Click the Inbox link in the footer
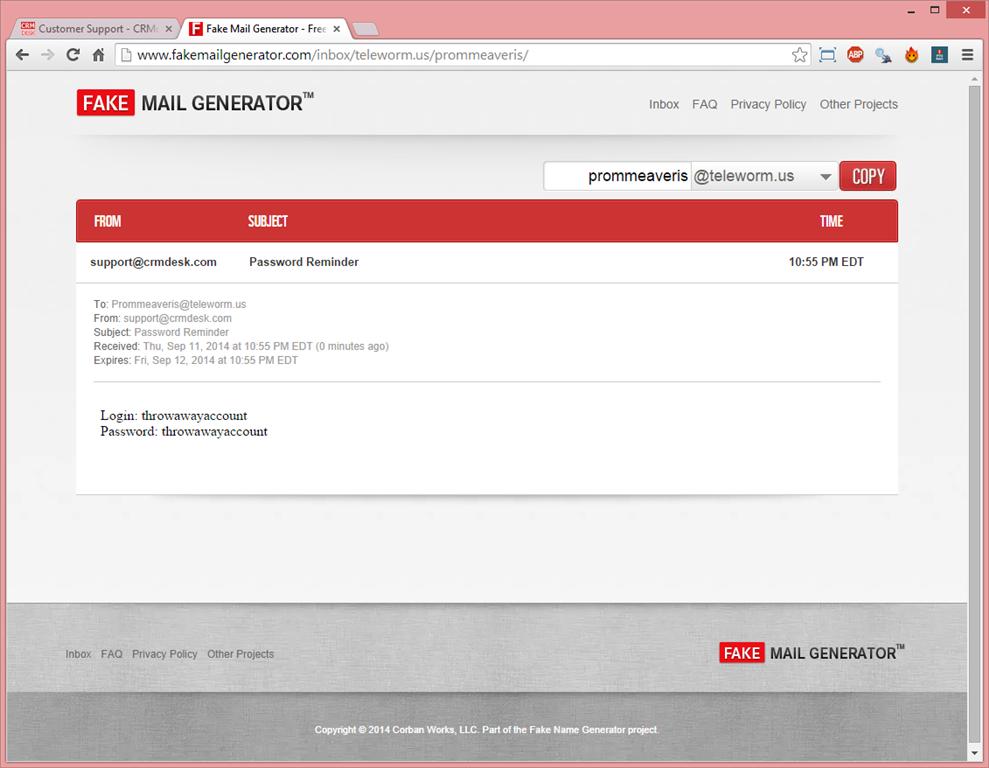989x768 pixels. tap(78, 654)
